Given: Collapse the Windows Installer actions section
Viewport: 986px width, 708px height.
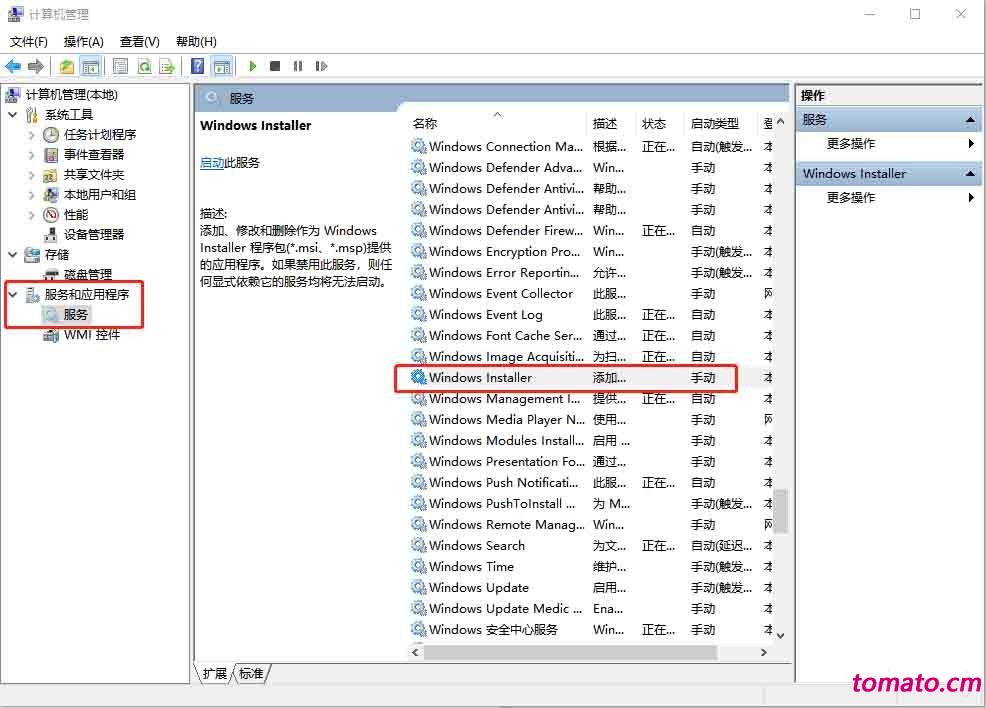Looking at the screenshot, I should [970, 174].
